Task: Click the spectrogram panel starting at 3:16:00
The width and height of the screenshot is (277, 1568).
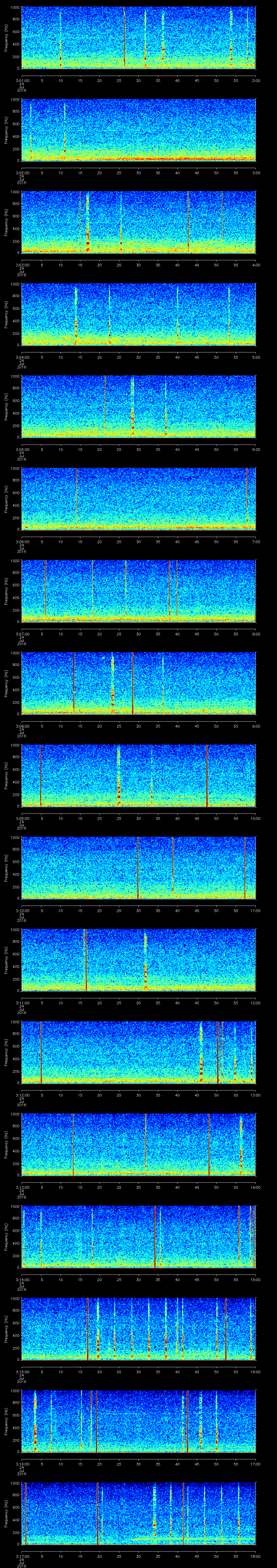Action: [x=138, y=1421]
